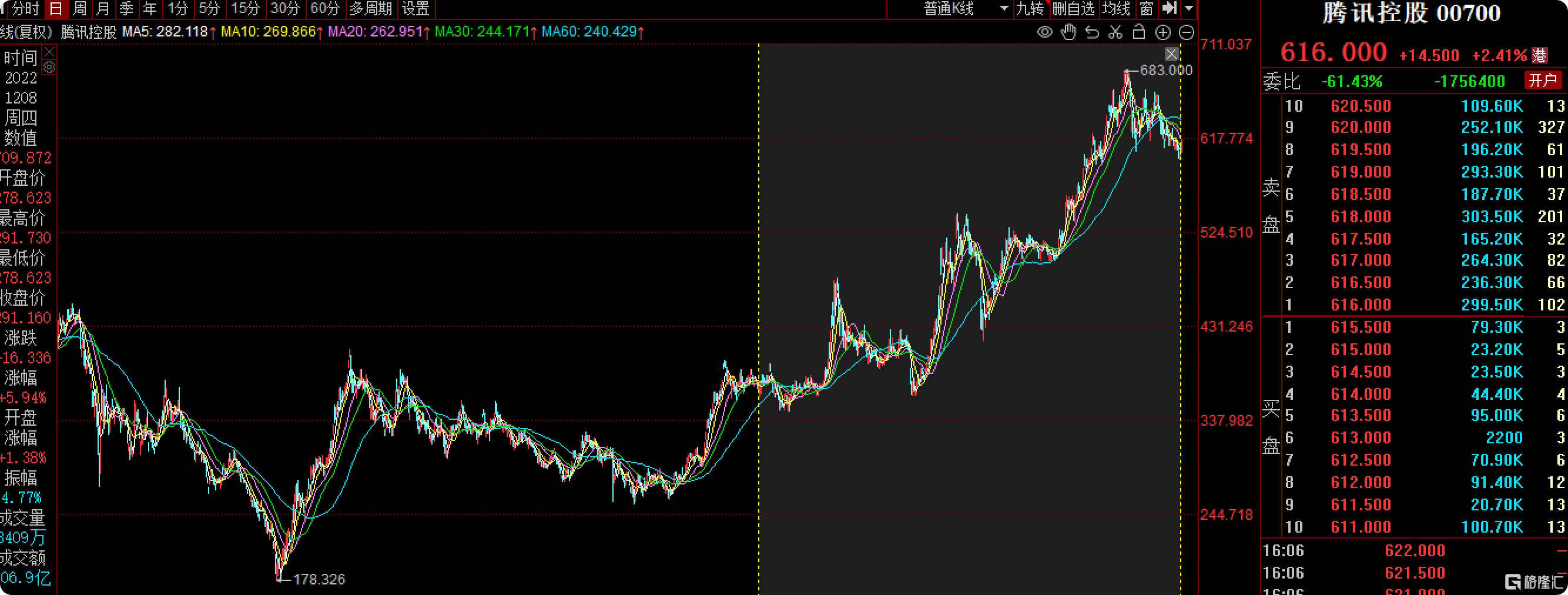Switch to the 月 monthly tab
The height and width of the screenshot is (595, 1568).
point(103,9)
